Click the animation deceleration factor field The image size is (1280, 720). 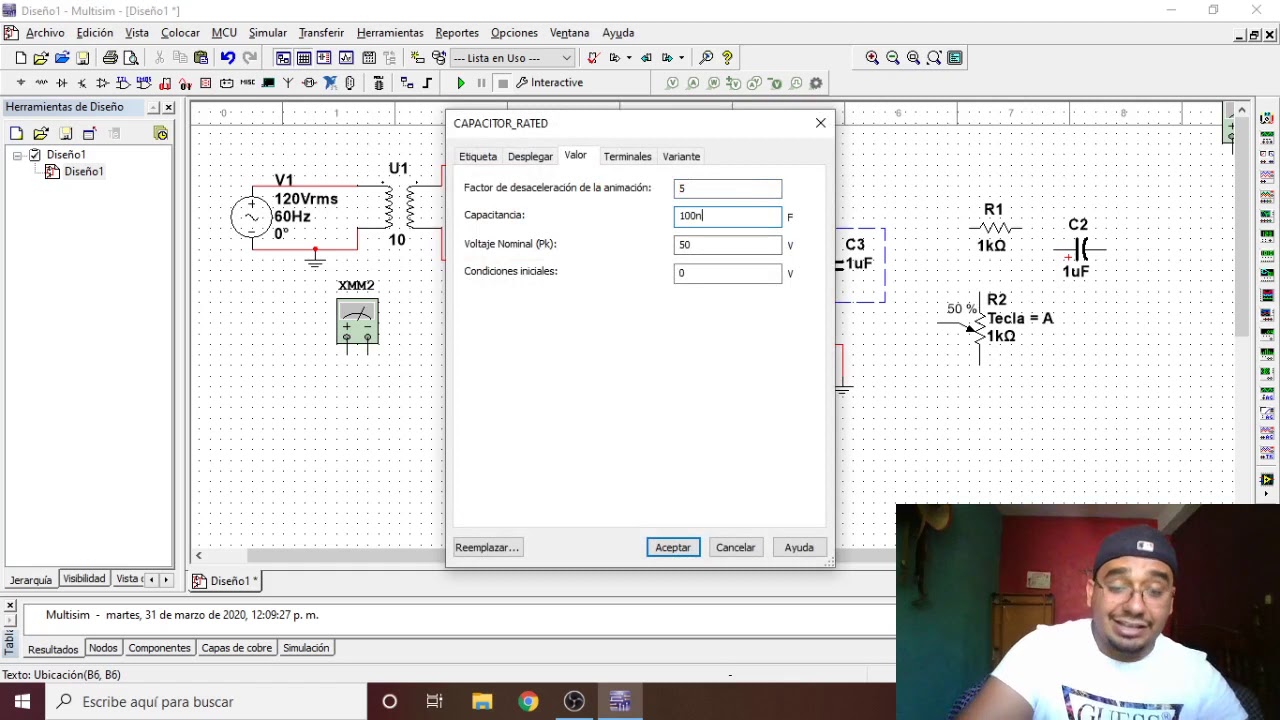(x=728, y=189)
